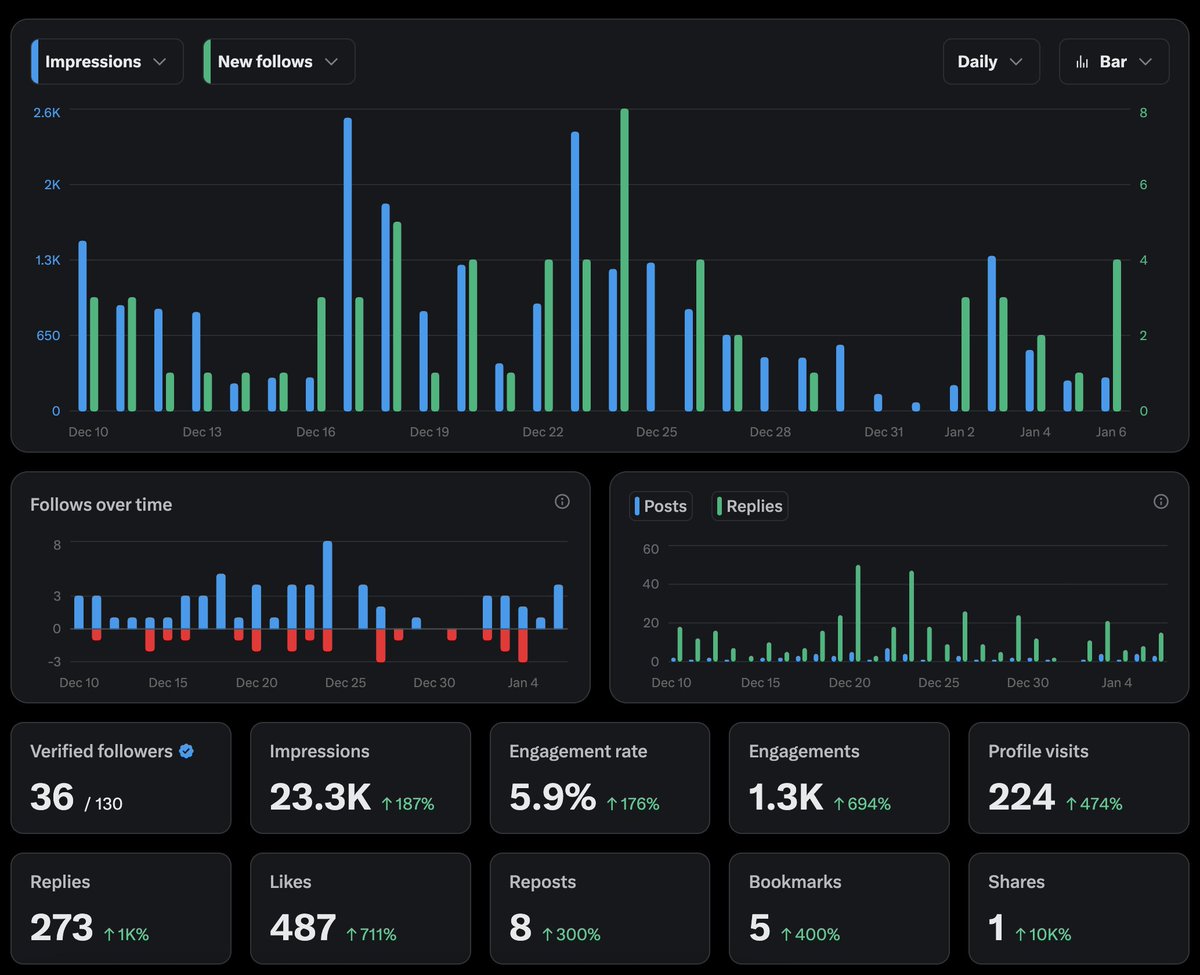Click the Jan 6 label on the main chart axis

coord(1111,432)
